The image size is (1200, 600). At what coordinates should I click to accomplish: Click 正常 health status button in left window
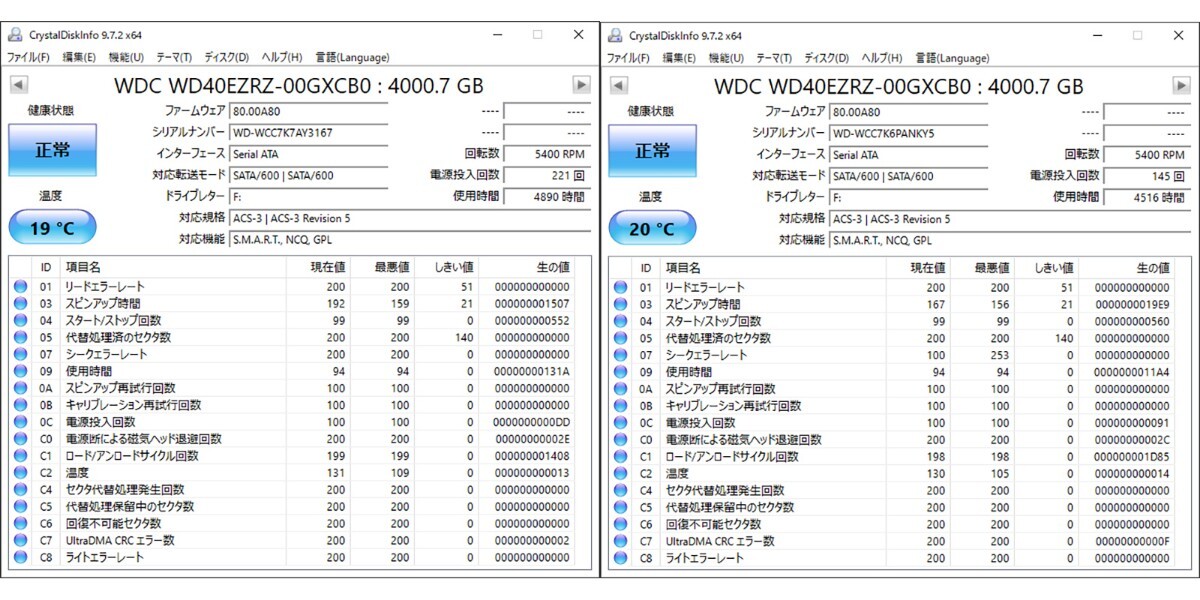[52, 152]
